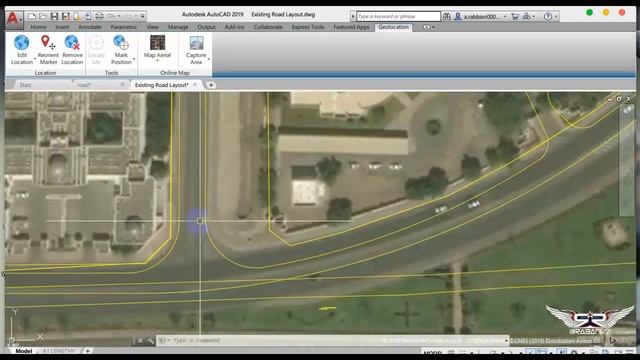Click the green window control dot

click(x=589, y=12)
